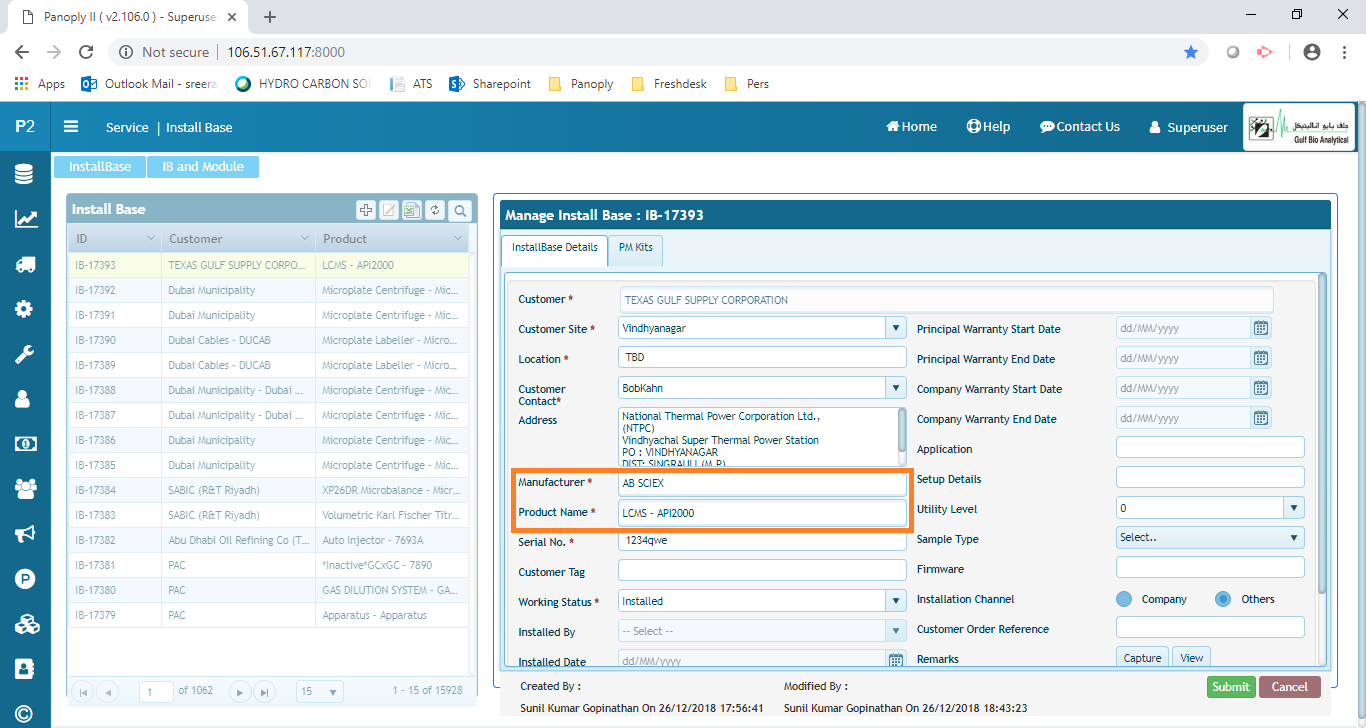Open the Panoply bookmark folder

pos(581,84)
